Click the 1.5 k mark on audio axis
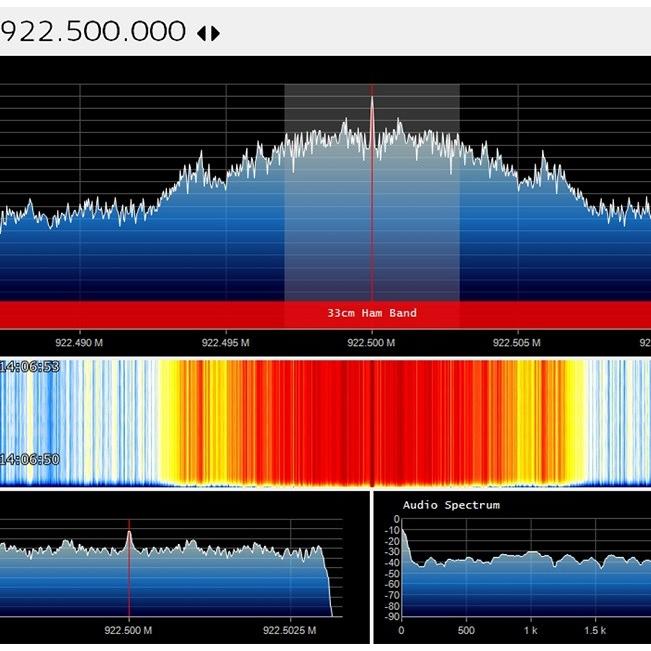The image size is (651, 651). point(596,631)
